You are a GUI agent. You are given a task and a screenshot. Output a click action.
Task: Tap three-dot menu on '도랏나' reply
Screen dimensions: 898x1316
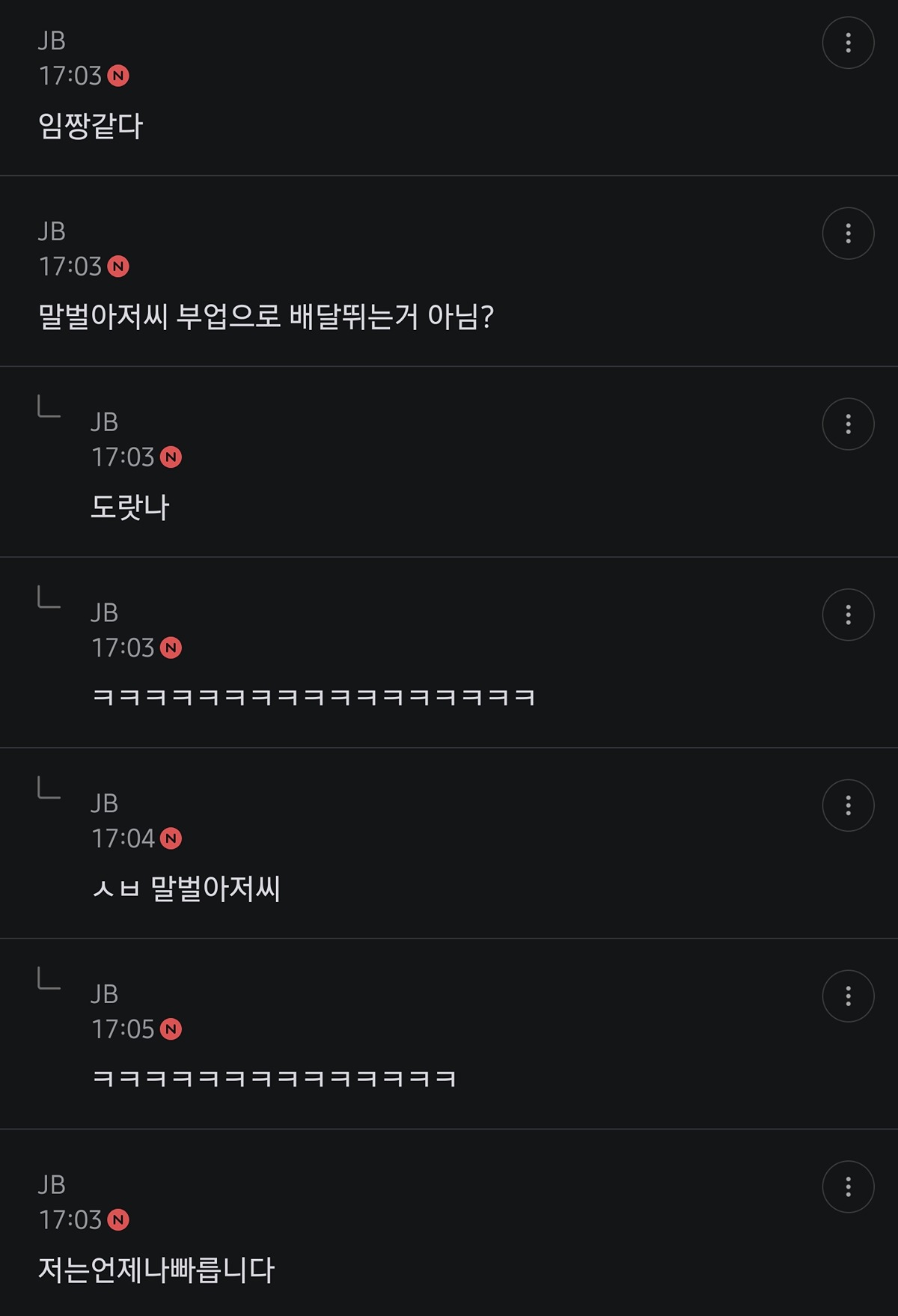tap(848, 424)
